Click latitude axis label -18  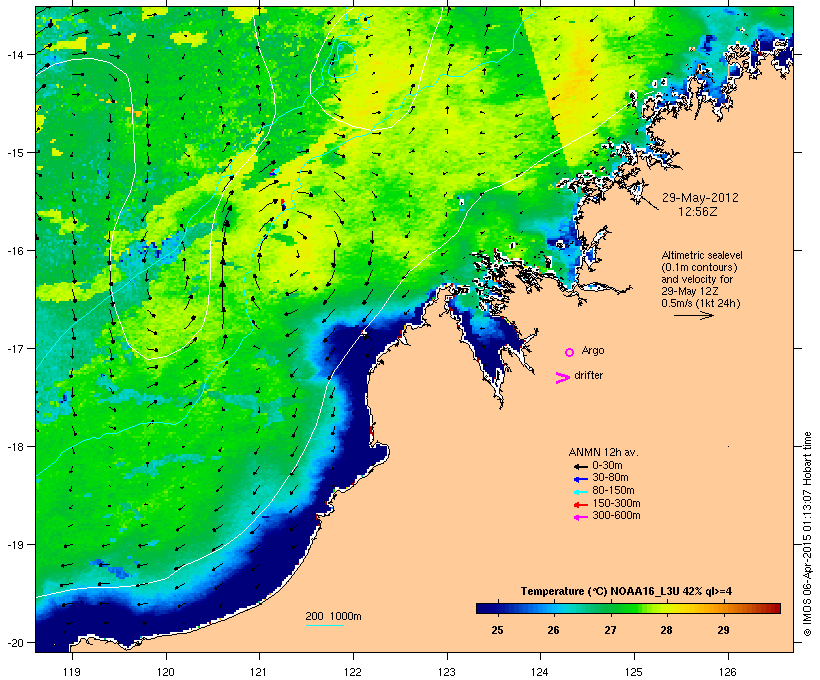pyautogui.click(x=15, y=446)
